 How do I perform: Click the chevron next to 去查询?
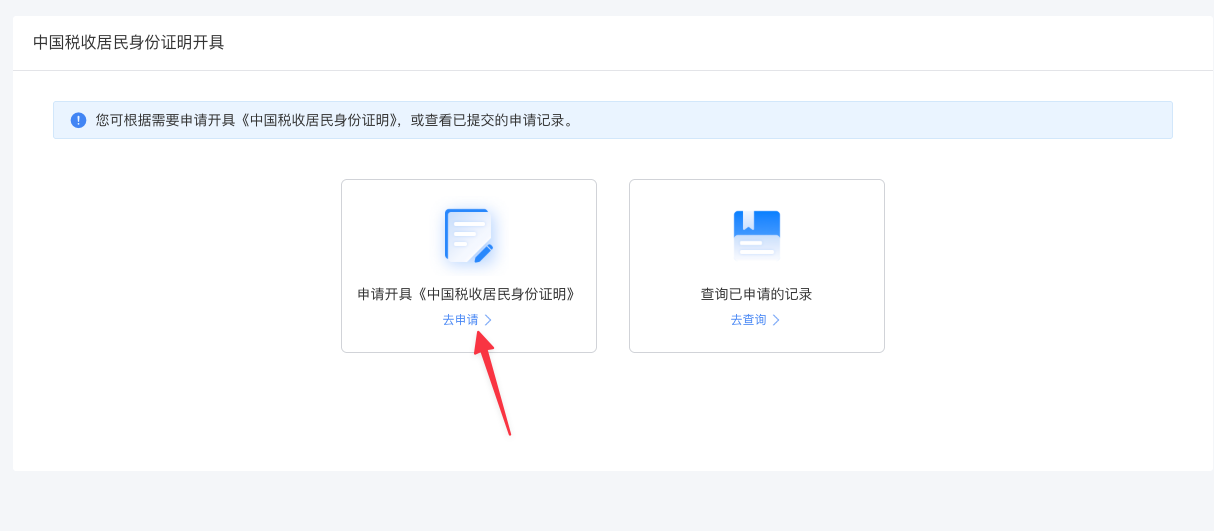[776, 320]
